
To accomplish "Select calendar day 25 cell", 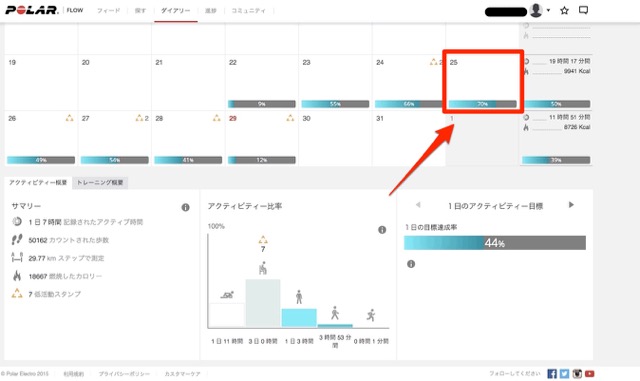I will (482, 82).
